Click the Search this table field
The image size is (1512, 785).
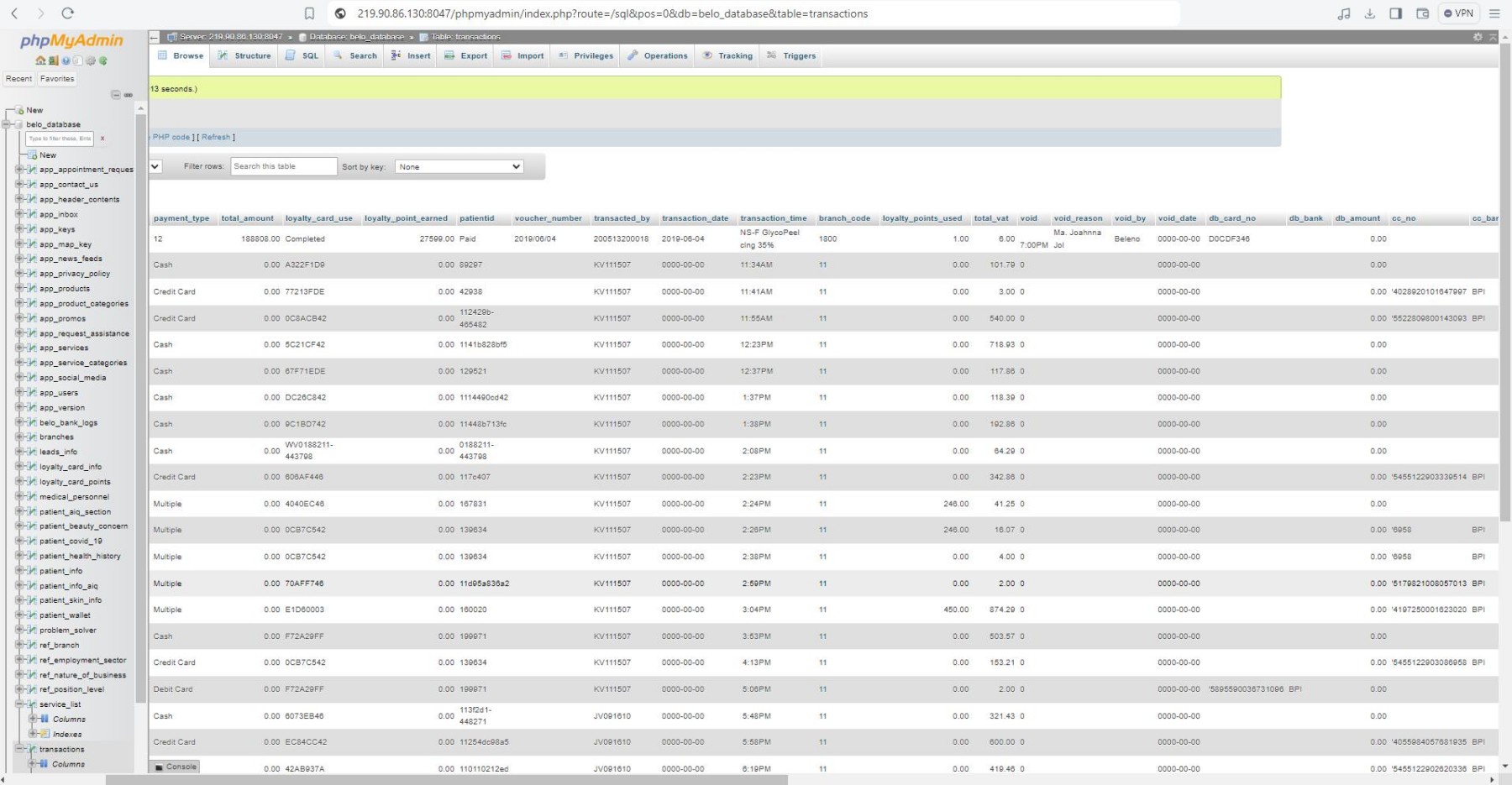tap(284, 166)
